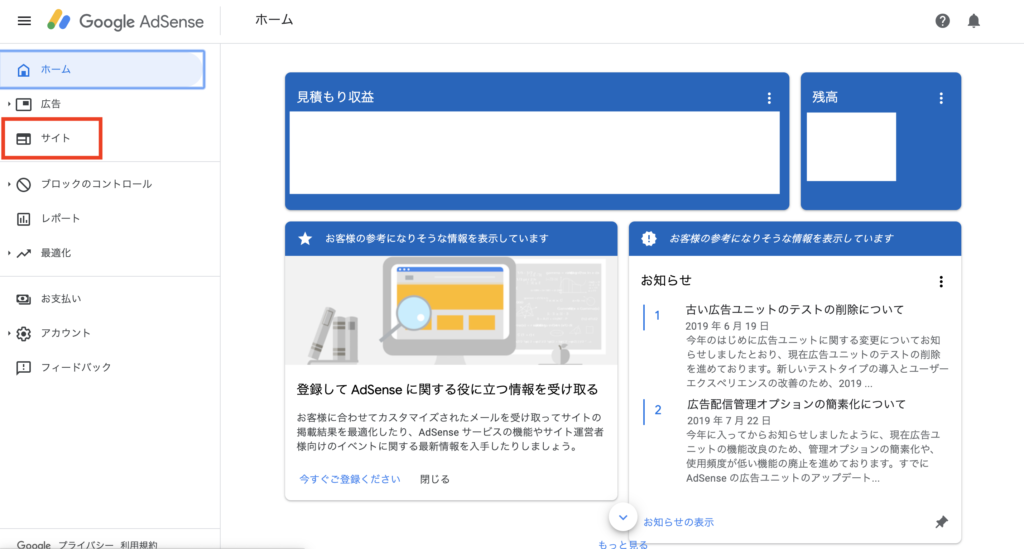Click the 広告 ad unit icon
This screenshot has height=549, width=1024.
24,104
